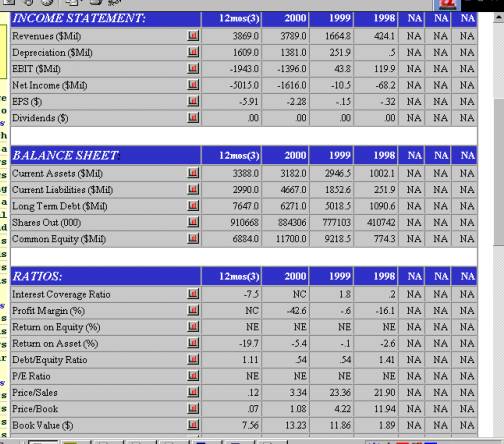This screenshot has height=444, width=504.
Task: Click the EPS row chart icon
Action: point(193,101)
